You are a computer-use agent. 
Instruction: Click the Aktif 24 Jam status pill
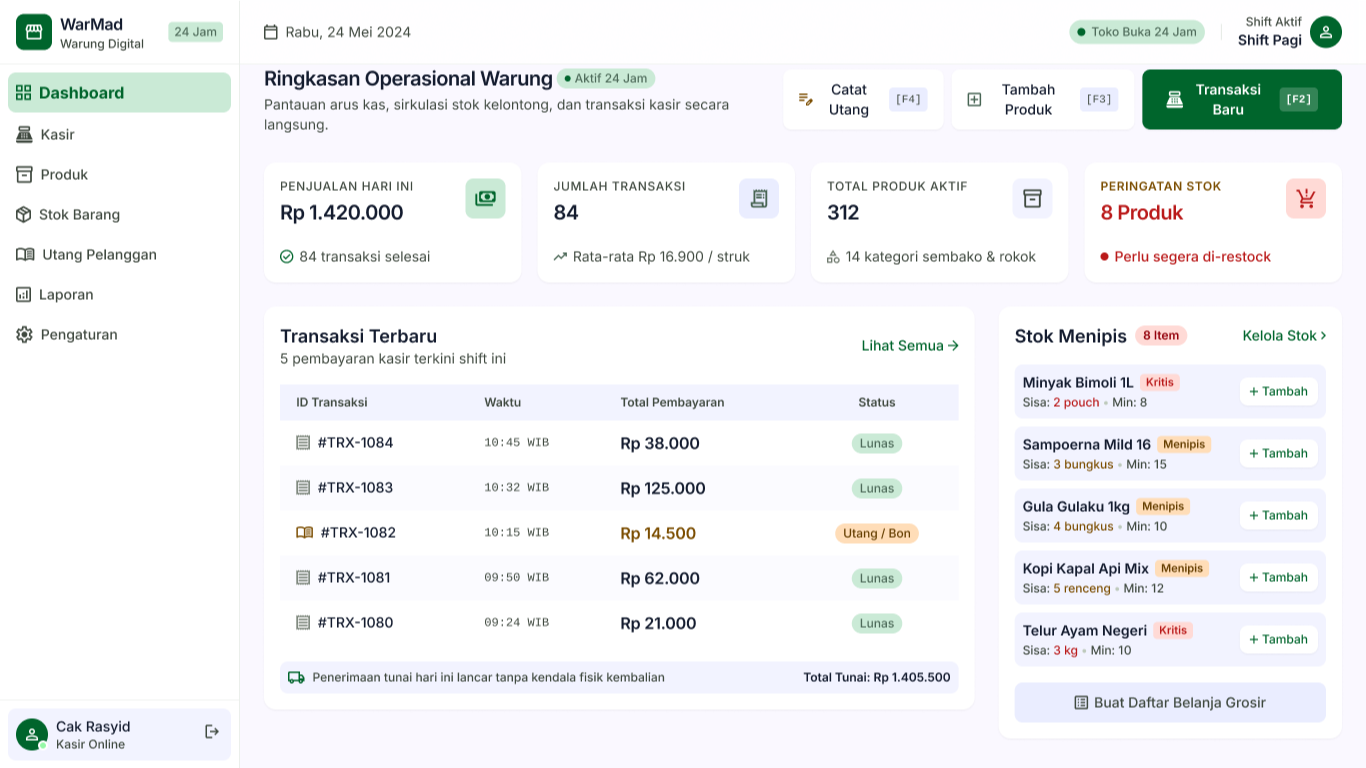(x=606, y=78)
